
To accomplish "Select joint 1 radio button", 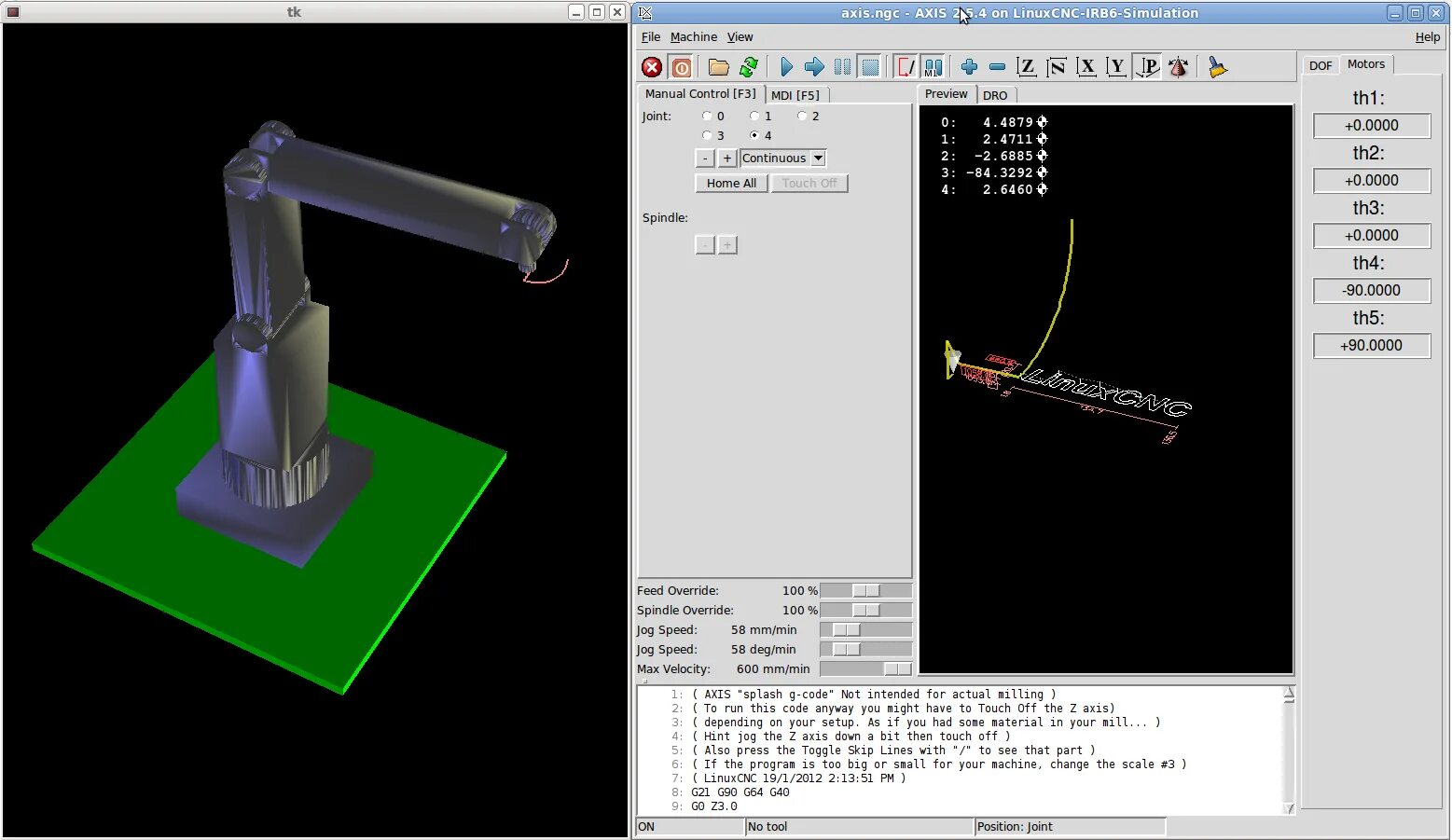I will (x=754, y=117).
